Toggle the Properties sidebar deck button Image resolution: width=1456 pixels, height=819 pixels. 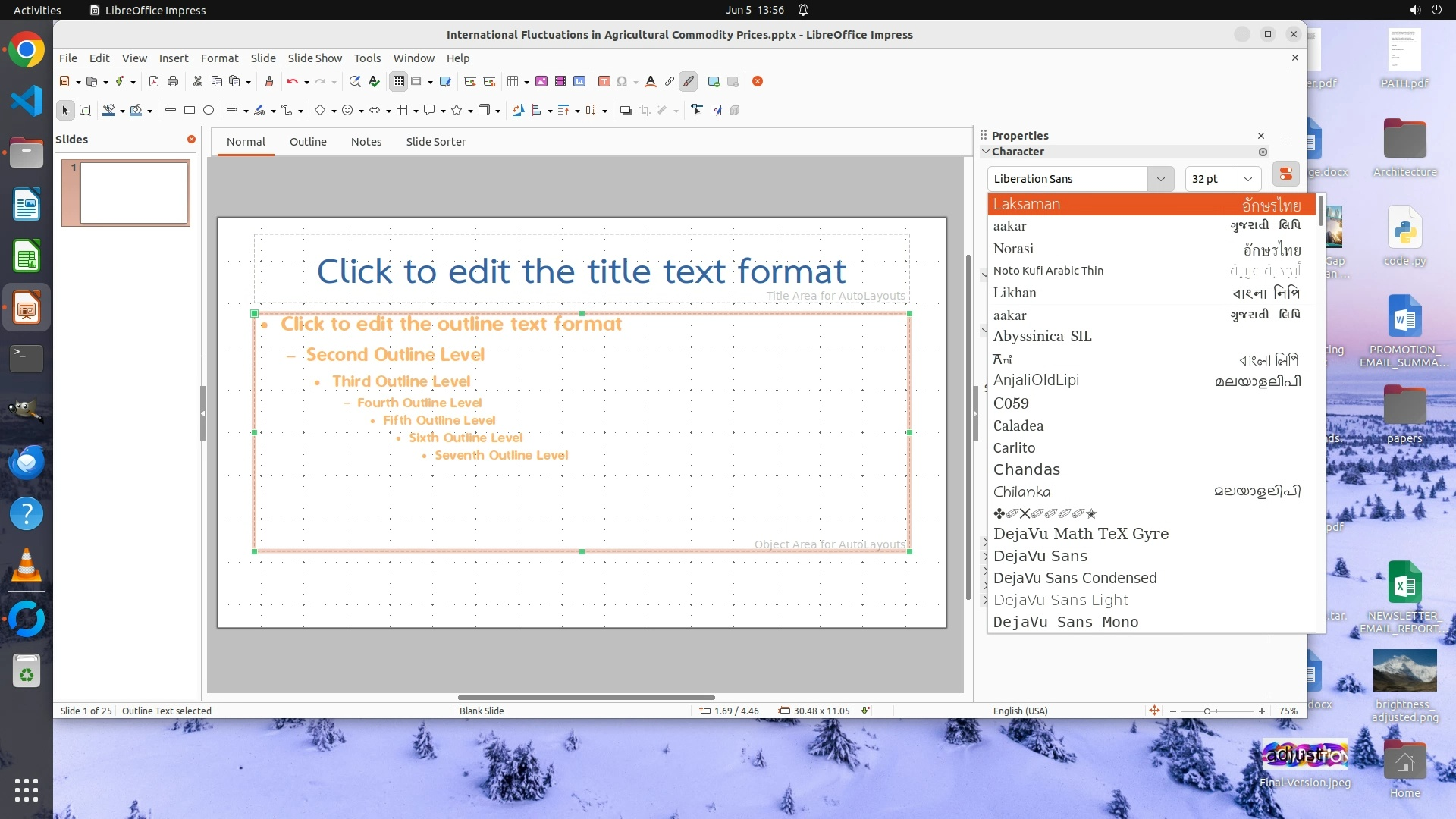[x=1286, y=174]
